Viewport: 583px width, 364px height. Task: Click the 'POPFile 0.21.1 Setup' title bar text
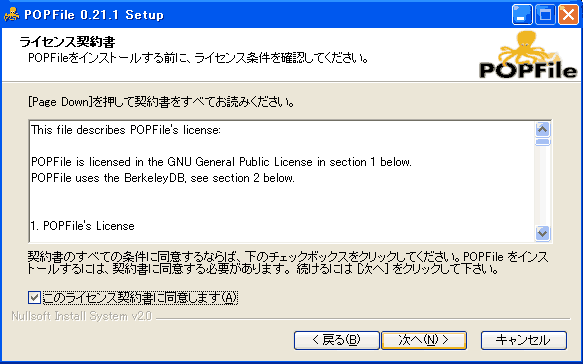tap(94, 15)
